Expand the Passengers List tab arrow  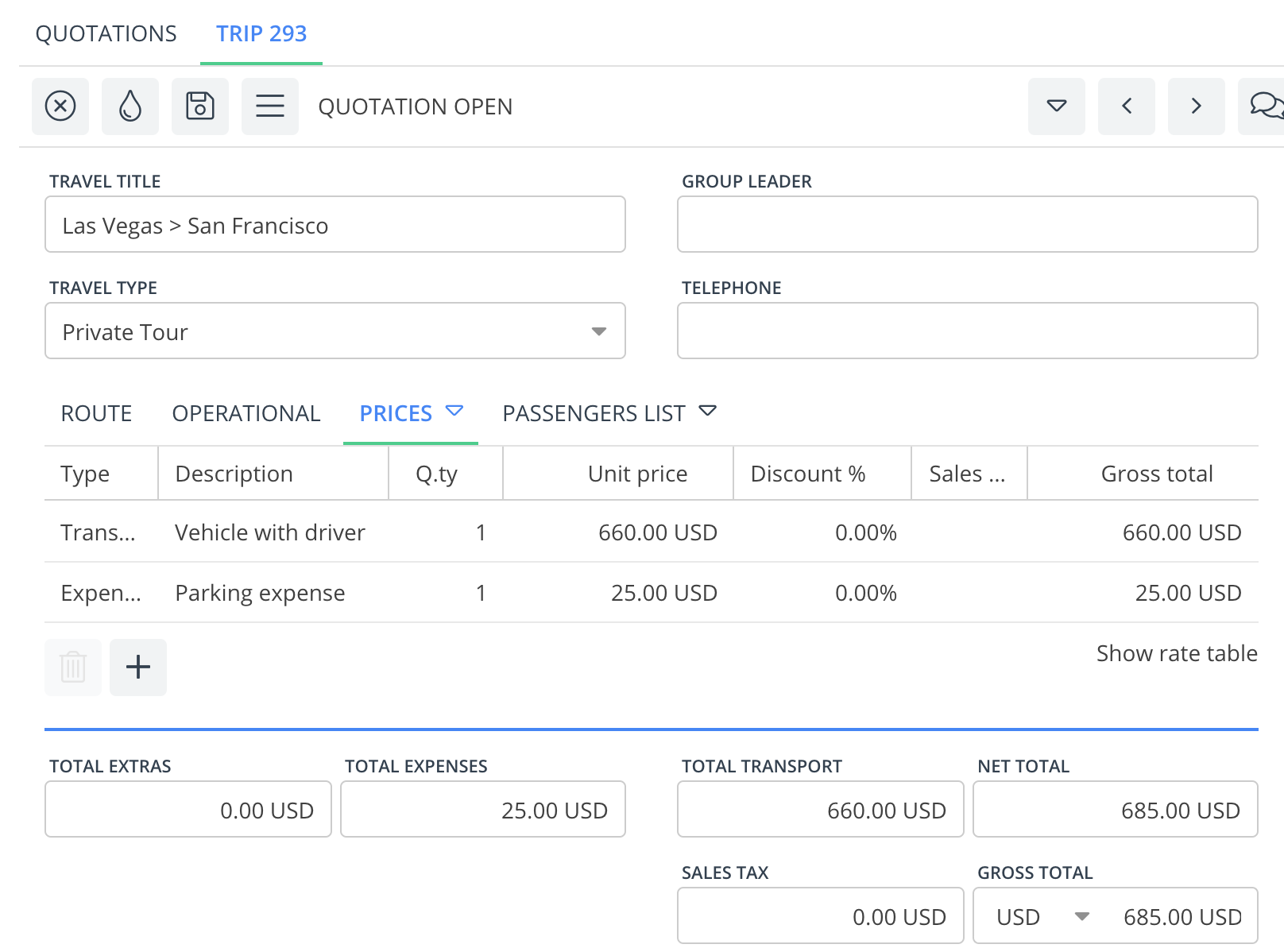tap(707, 411)
